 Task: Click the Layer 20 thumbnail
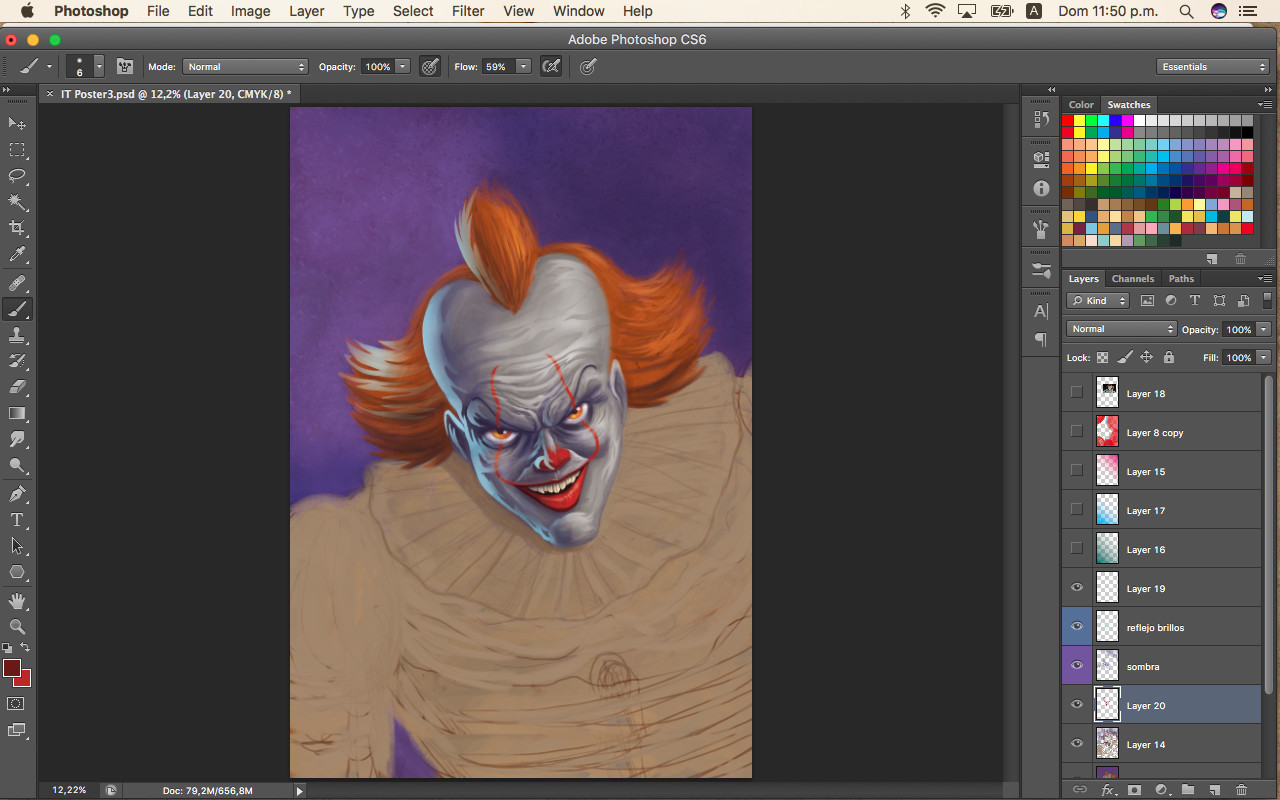[1107, 705]
